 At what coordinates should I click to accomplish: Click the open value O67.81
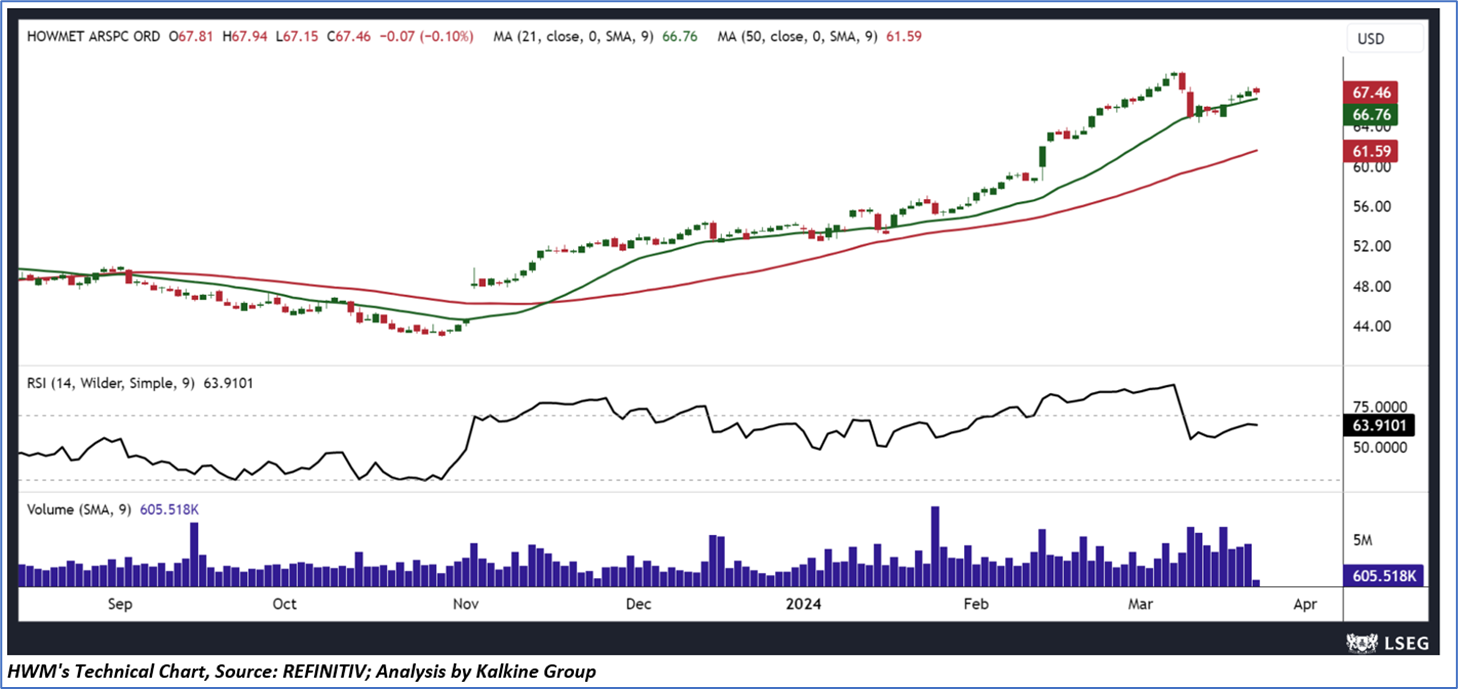(191, 37)
